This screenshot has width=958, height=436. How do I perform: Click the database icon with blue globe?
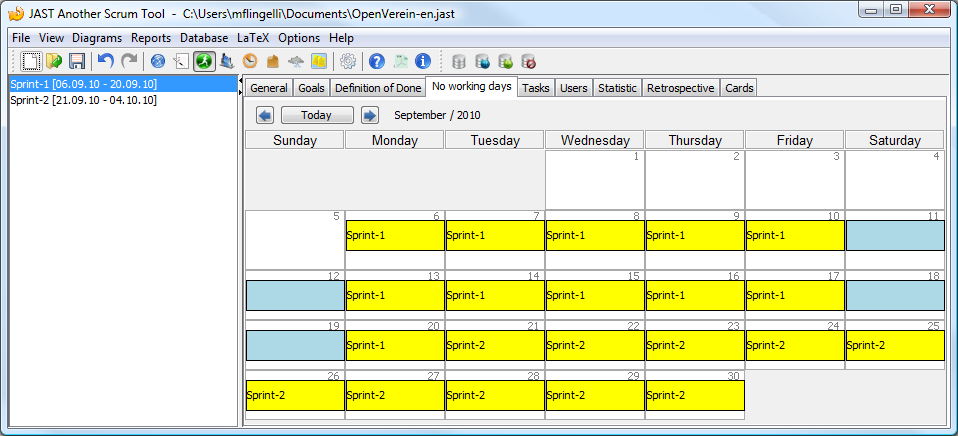(482, 61)
